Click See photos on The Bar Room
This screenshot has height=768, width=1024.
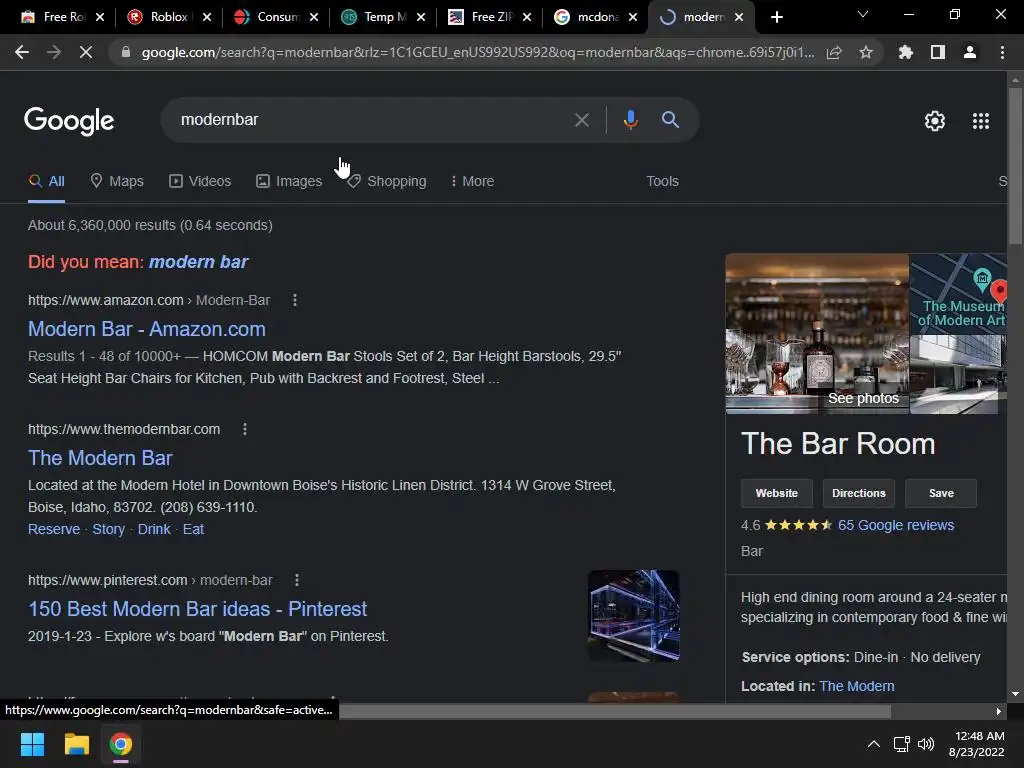863,398
